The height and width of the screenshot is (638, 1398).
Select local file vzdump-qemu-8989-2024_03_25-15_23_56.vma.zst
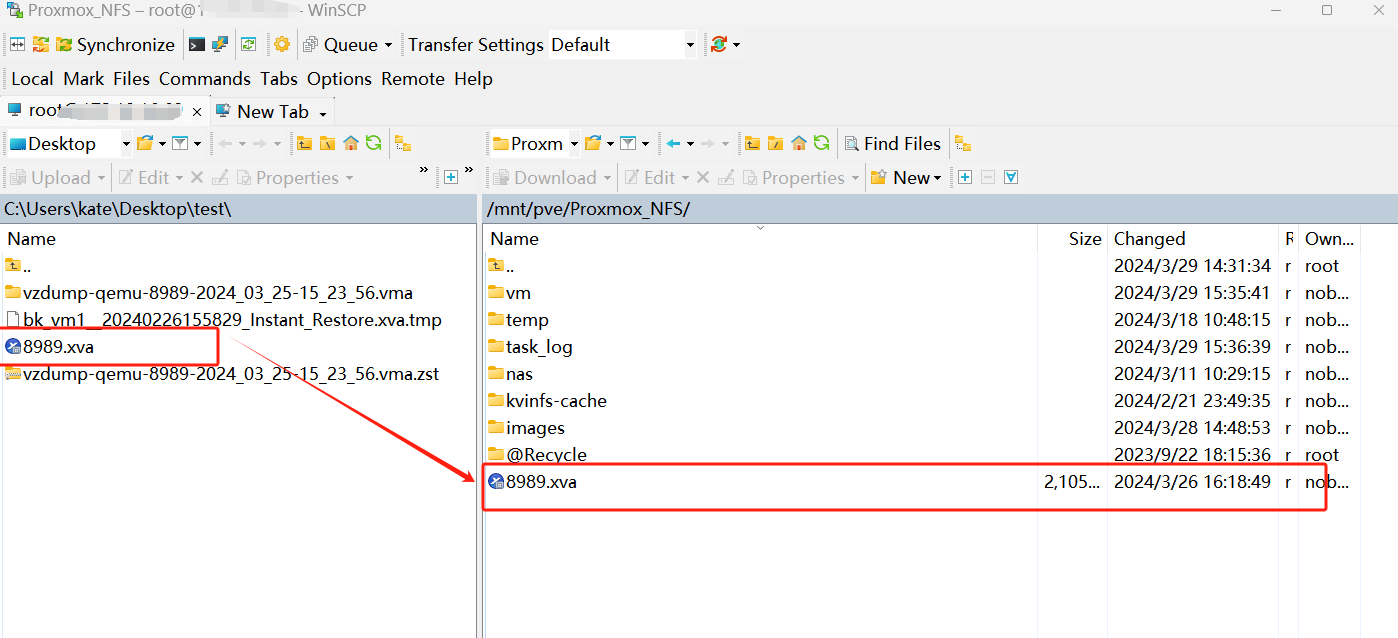[222, 374]
